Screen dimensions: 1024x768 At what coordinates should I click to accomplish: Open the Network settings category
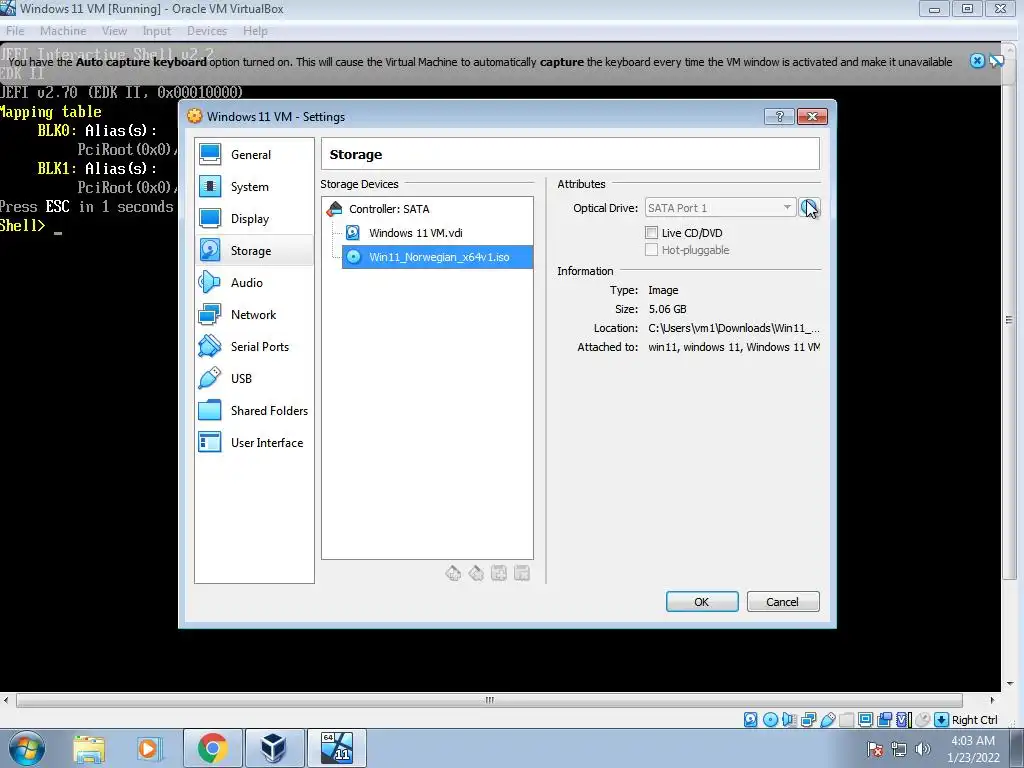(254, 315)
